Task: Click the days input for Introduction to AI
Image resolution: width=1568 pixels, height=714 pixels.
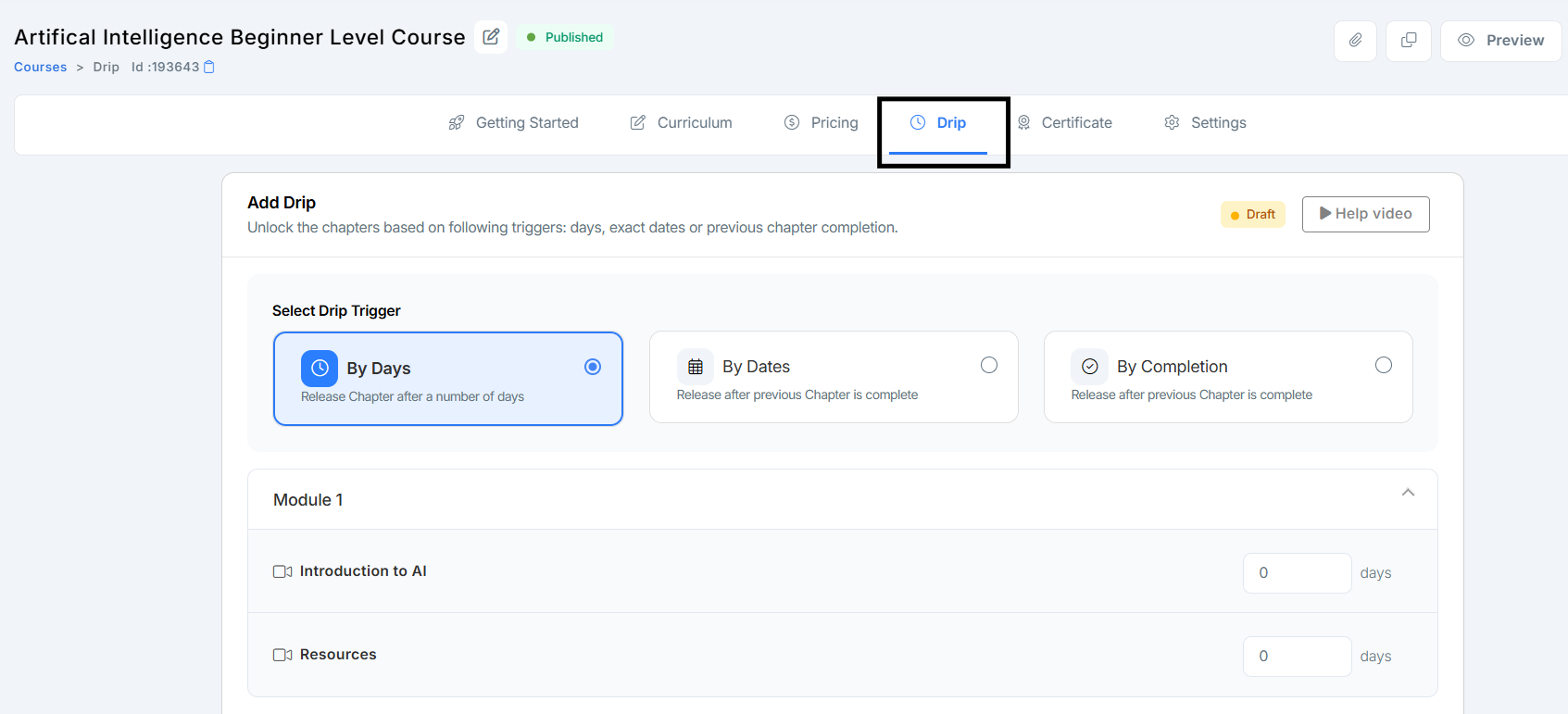Action: (1297, 573)
